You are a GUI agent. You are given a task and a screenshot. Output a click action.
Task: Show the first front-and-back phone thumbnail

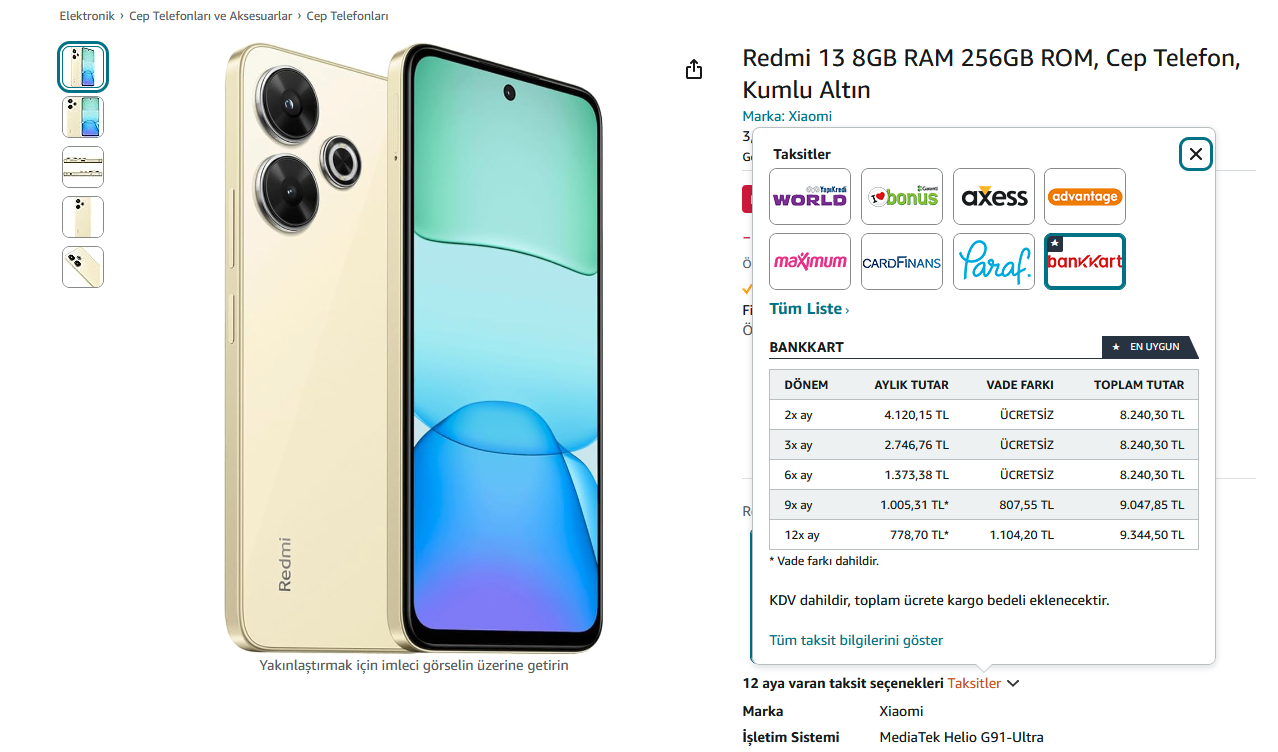(83, 67)
